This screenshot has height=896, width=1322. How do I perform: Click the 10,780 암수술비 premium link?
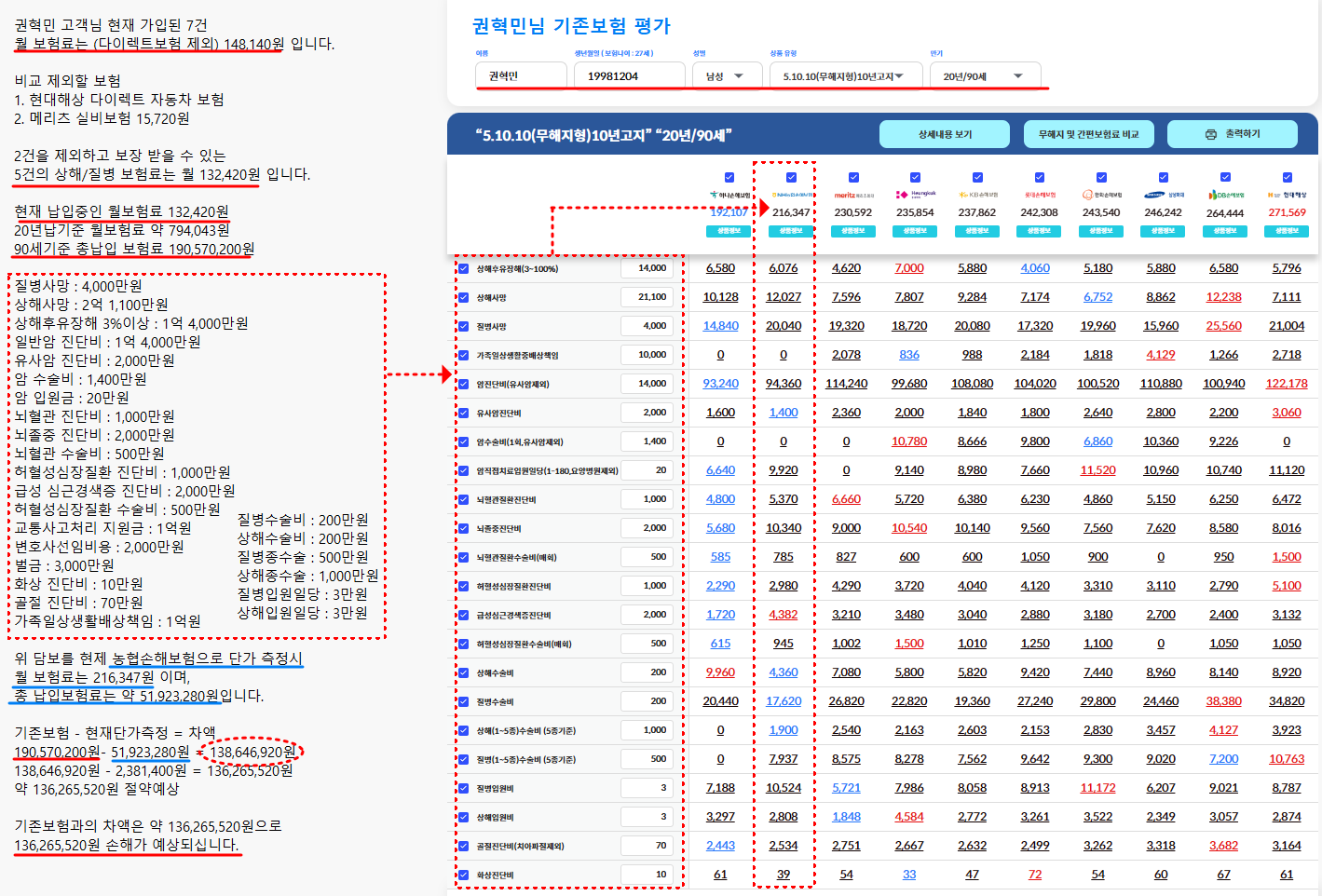click(909, 441)
